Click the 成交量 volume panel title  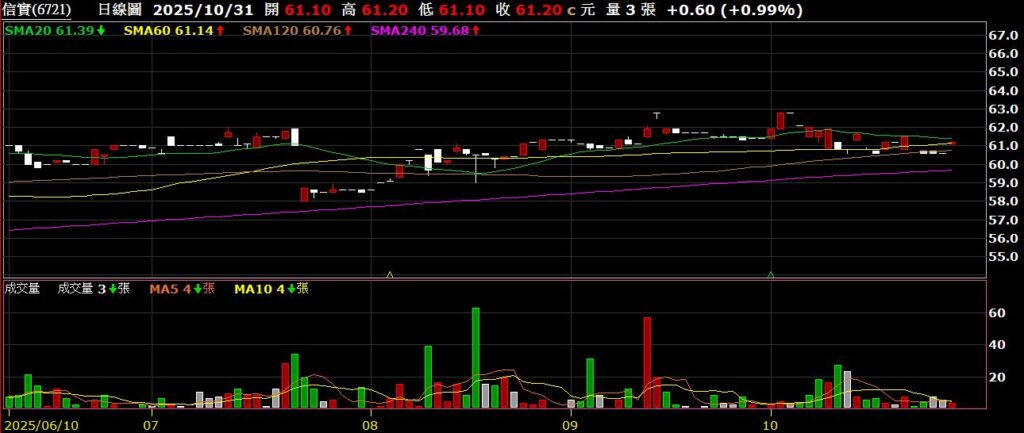[x=22, y=289]
